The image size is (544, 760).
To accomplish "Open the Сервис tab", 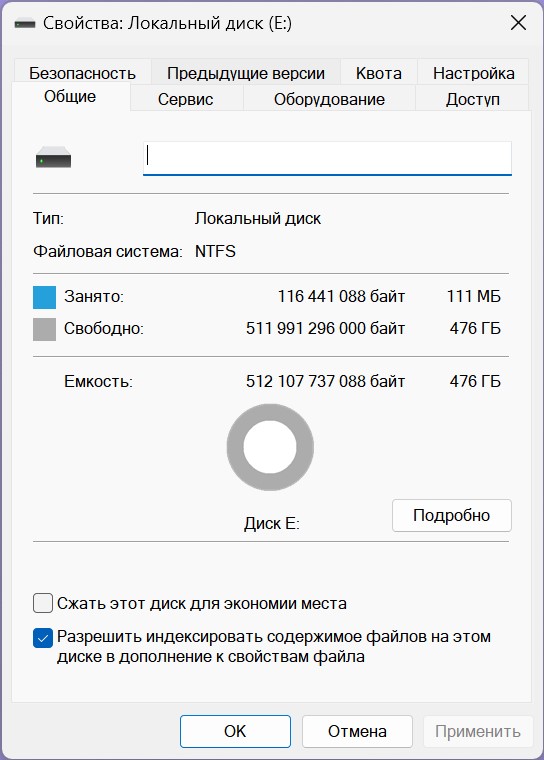I will point(186,98).
